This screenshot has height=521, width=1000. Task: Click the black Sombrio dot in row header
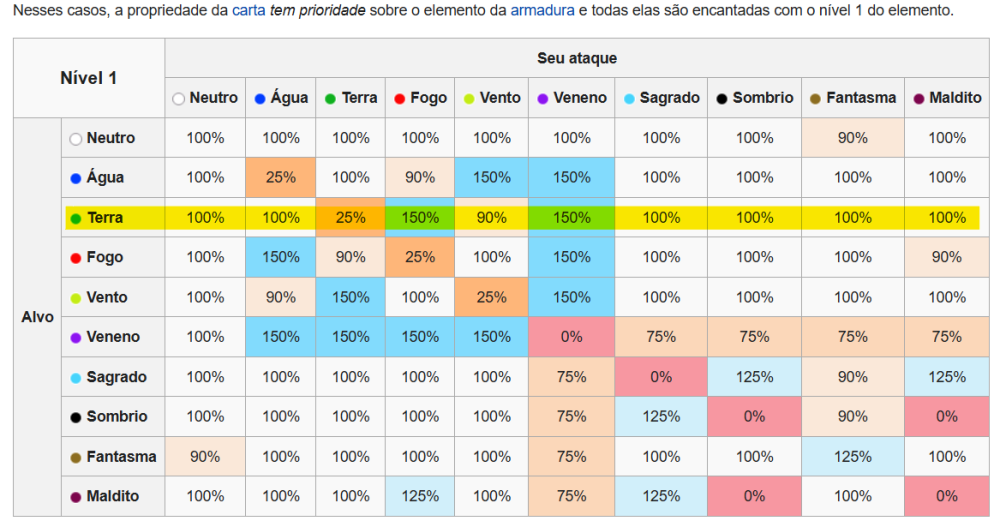[76, 418]
